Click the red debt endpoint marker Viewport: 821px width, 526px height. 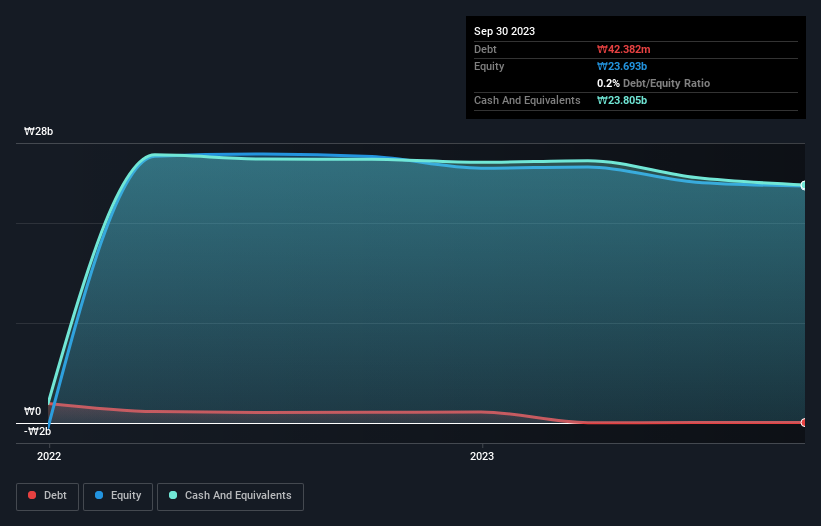click(x=804, y=422)
